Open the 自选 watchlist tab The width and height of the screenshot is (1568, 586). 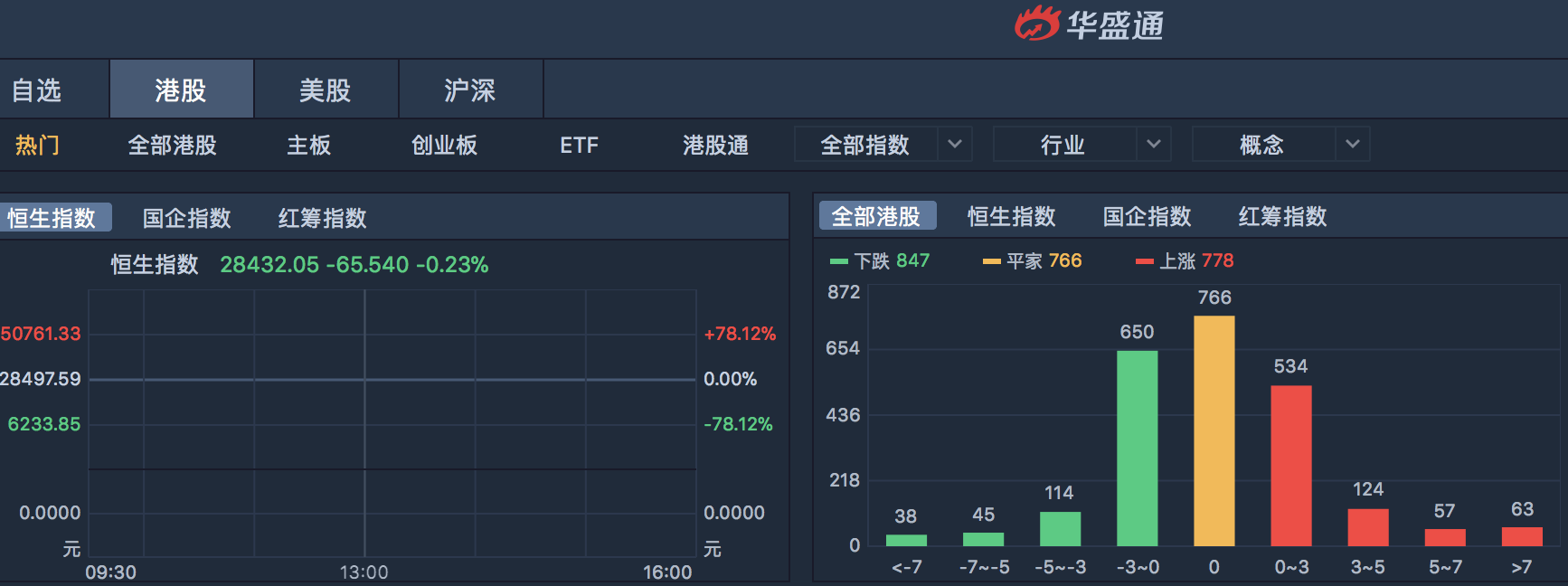(x=36, y=90)
